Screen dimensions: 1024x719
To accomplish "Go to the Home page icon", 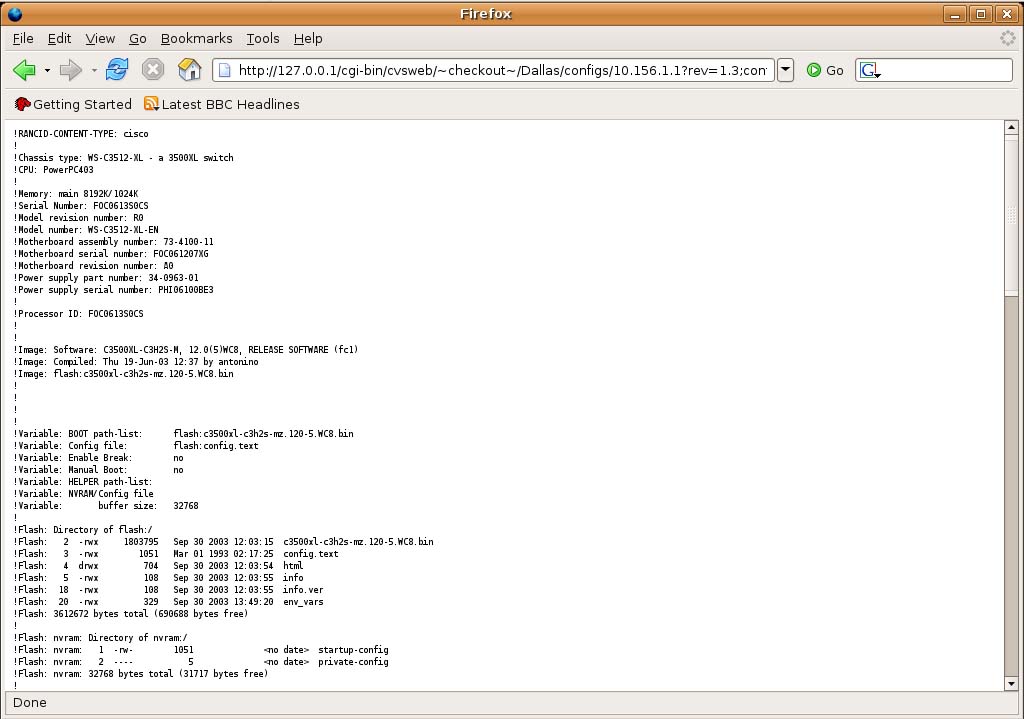I will point(189,69).
